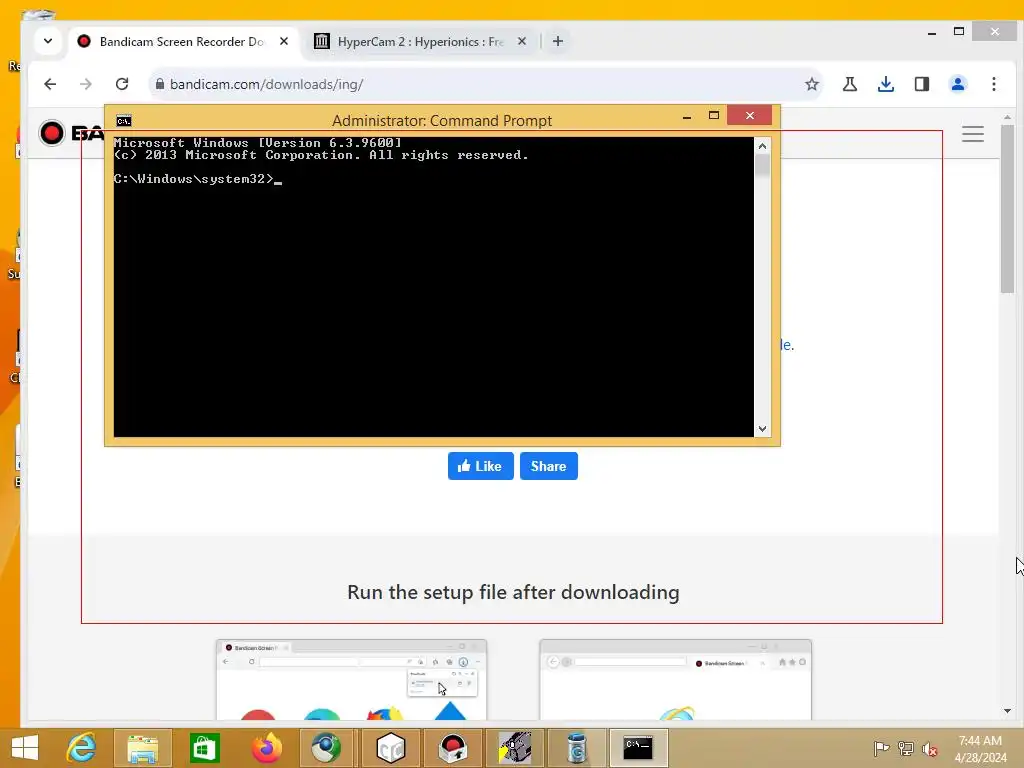Image resolution: width=1024 pixels, height=768 pixels.
Task: Open the Bandicam hamburger menu
Action: pos(973,134)
